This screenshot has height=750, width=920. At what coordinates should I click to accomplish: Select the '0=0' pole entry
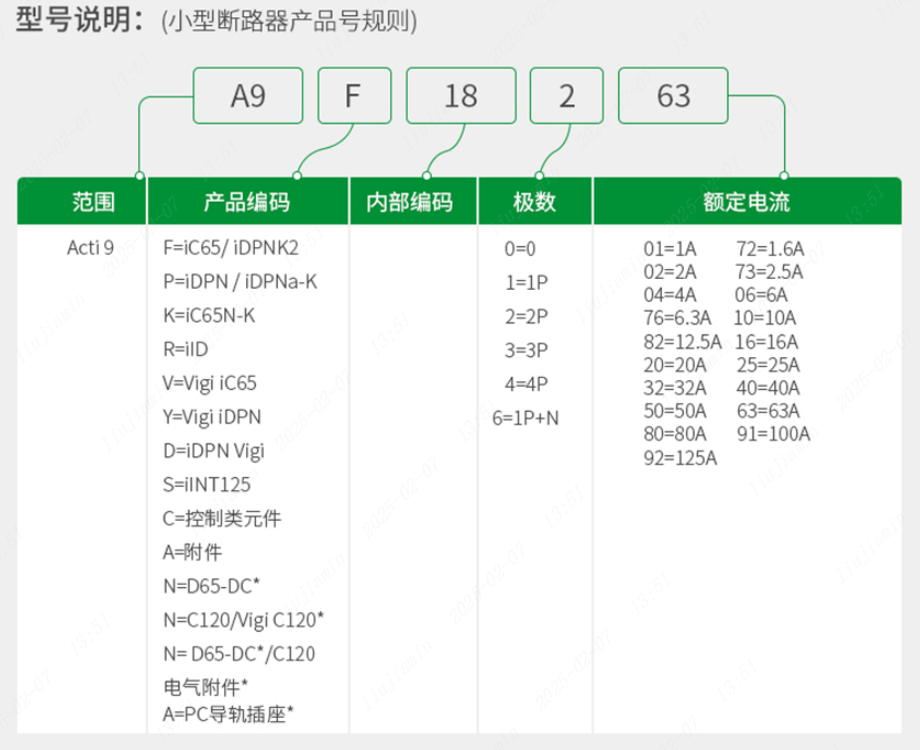[520, 249]
